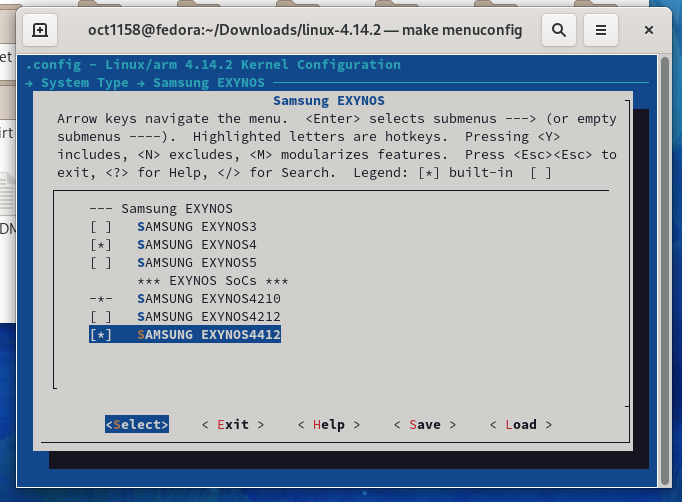Open a new terminal tab icon
682x502 pixels.
40,30
